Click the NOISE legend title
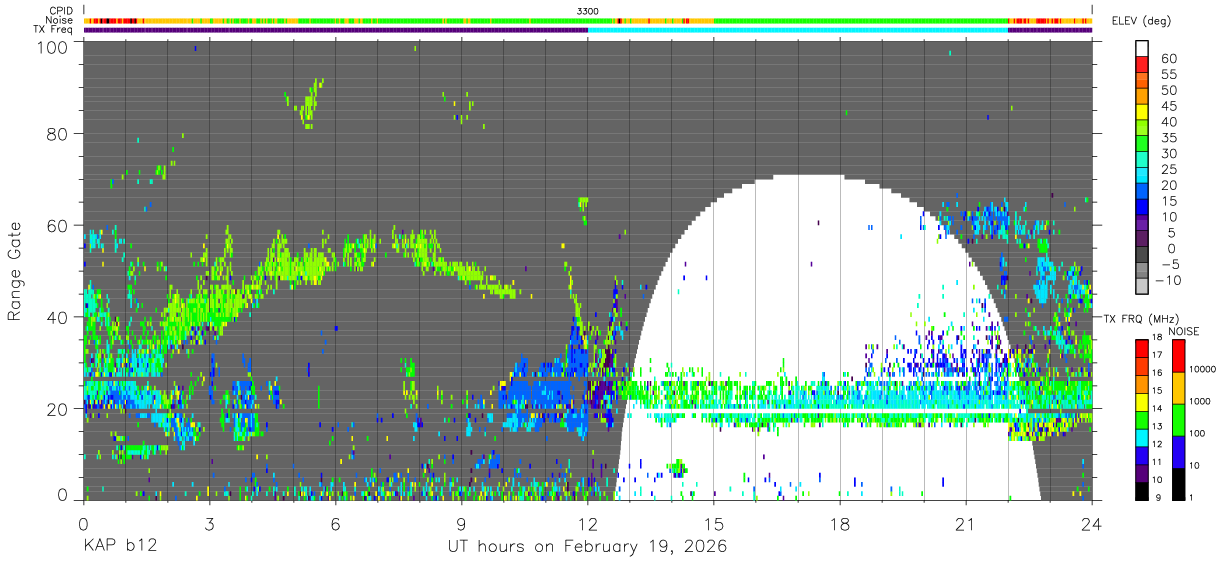Image resolution: width=1228 pixels, height=567 pixels. [x=1186, y=331]
